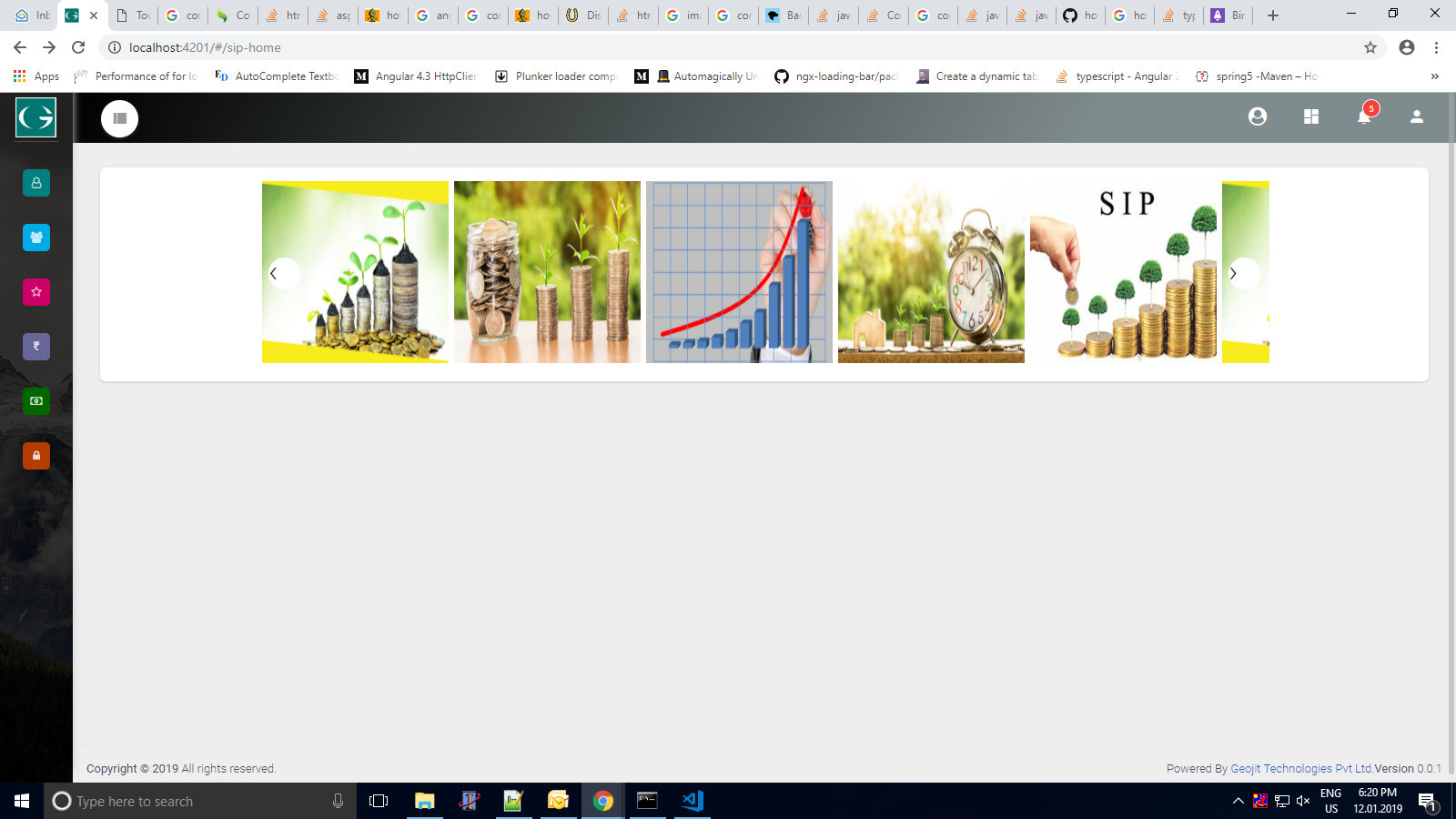The height and width of the screenshot is (819, 1456).
Task: Select the group/members icon in the sidebar
Action: (x=35, y=238)
